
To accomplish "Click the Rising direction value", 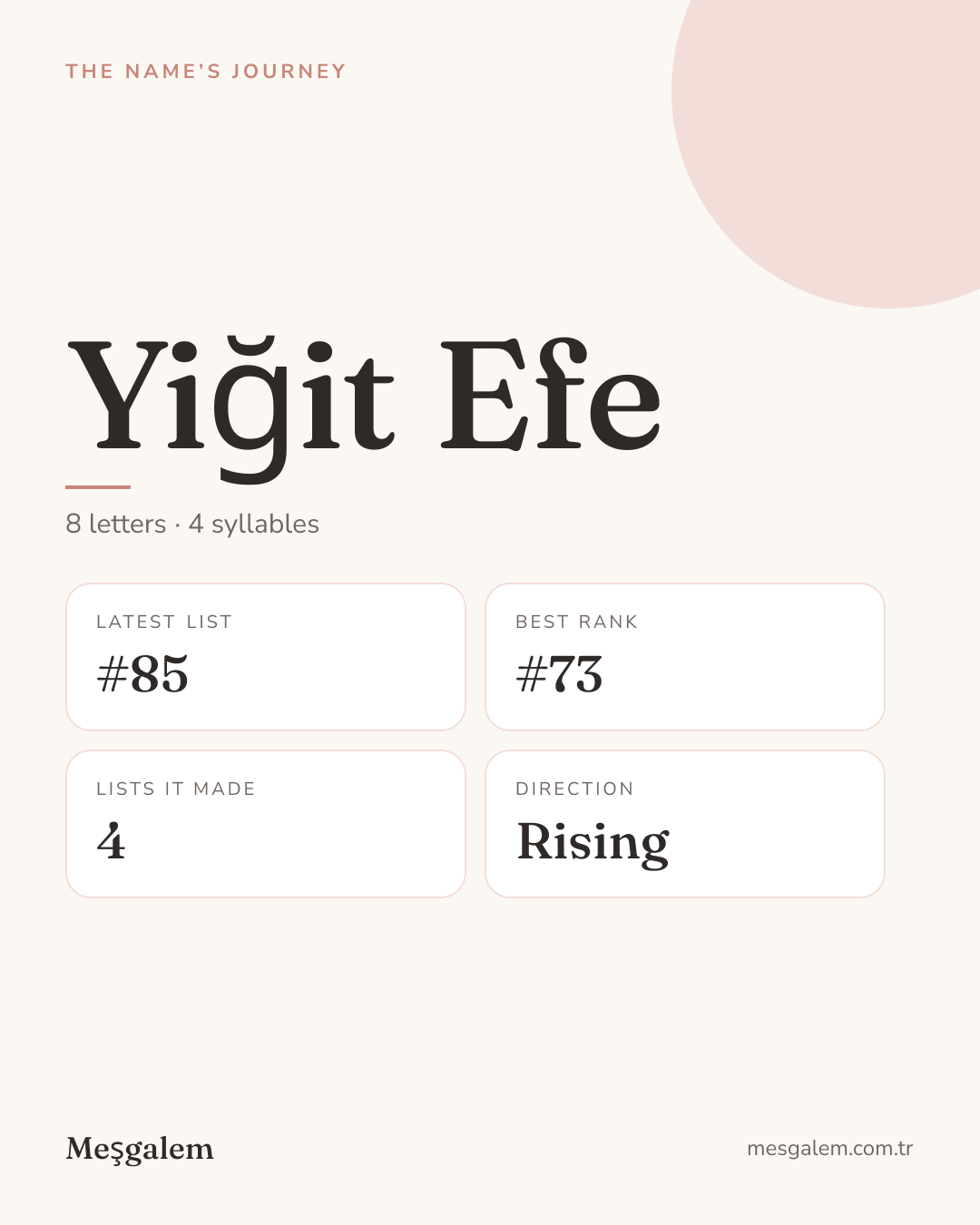I will click(x=593, y=843).
